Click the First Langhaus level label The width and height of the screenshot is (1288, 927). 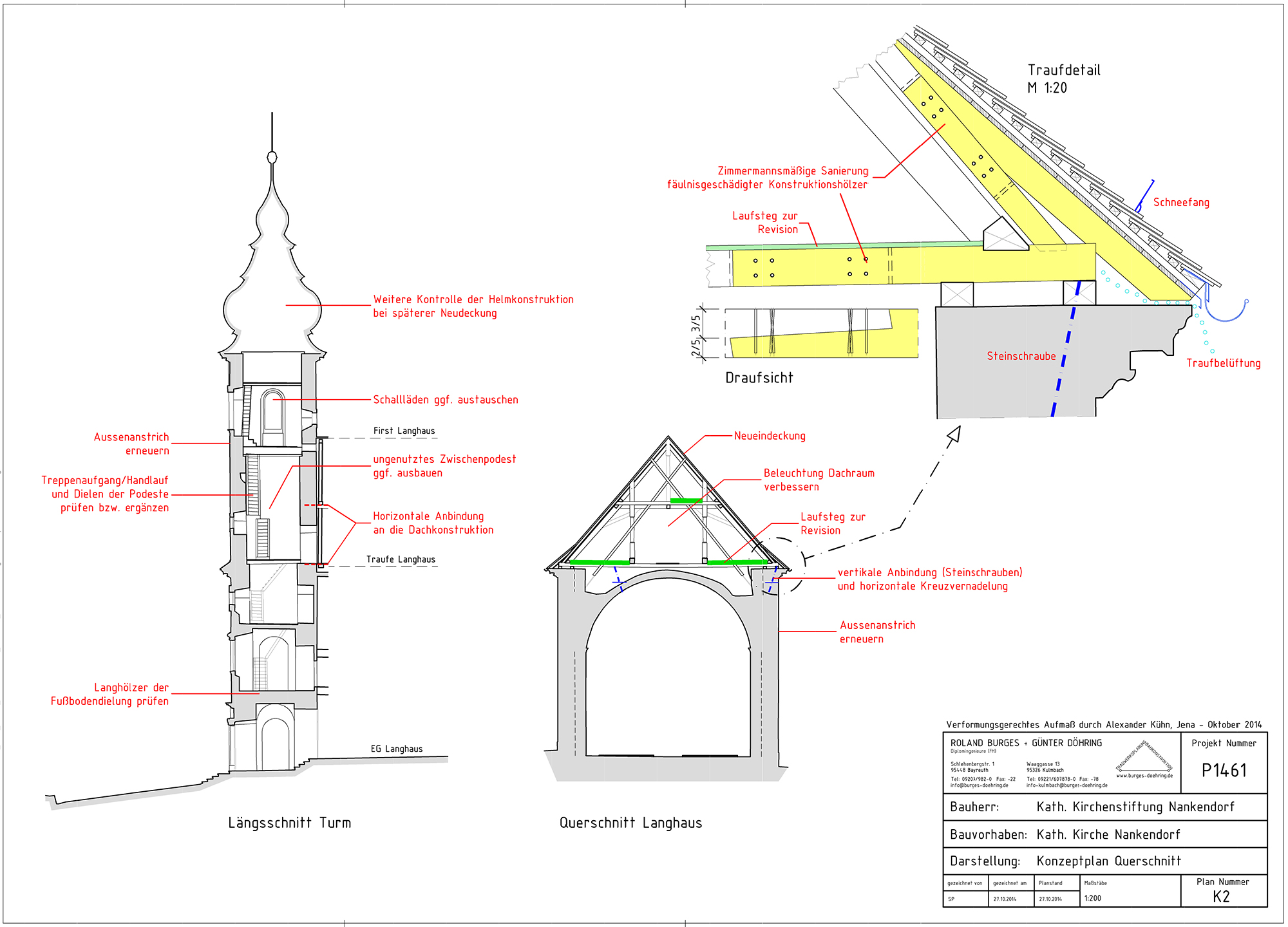(404, 431)
